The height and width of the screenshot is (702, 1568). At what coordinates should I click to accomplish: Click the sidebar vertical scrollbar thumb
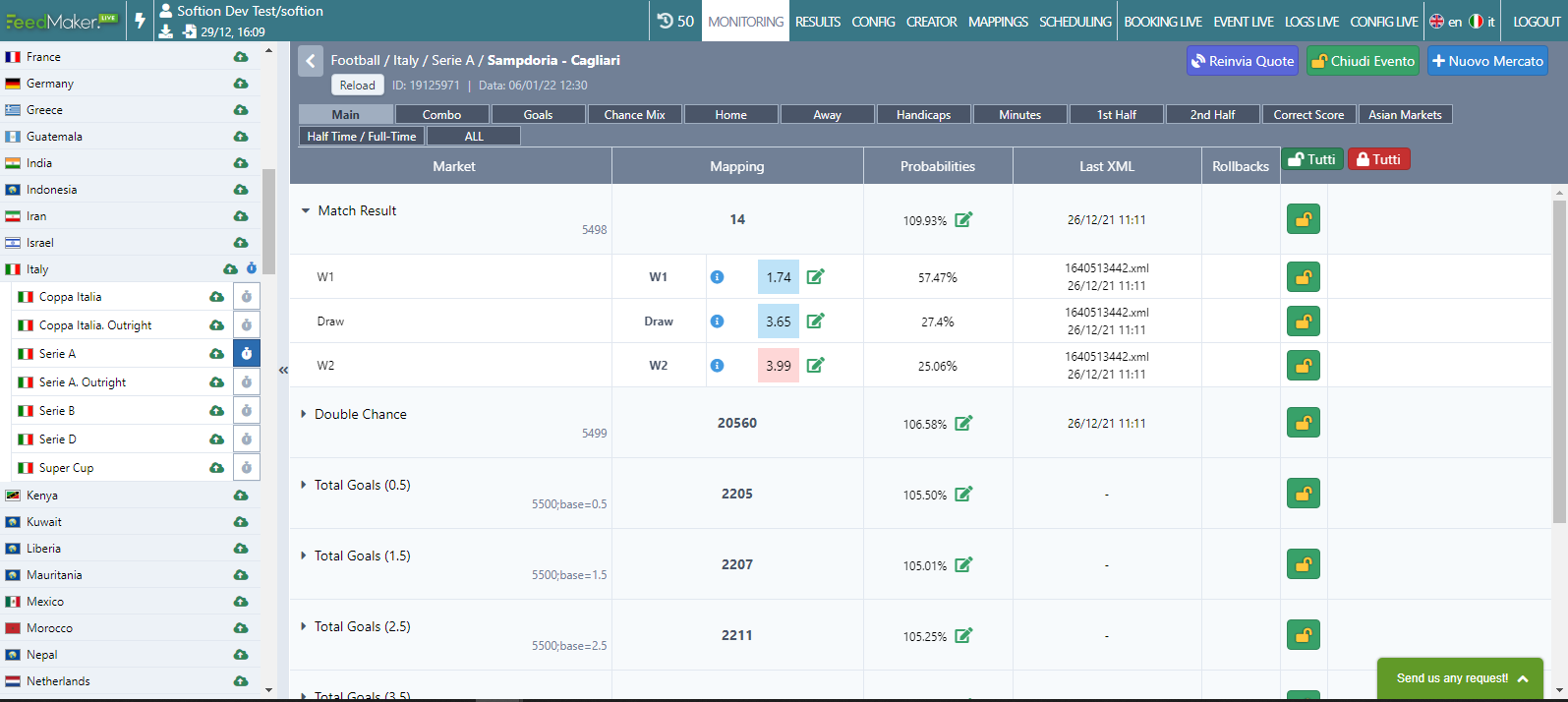point(268,221)
